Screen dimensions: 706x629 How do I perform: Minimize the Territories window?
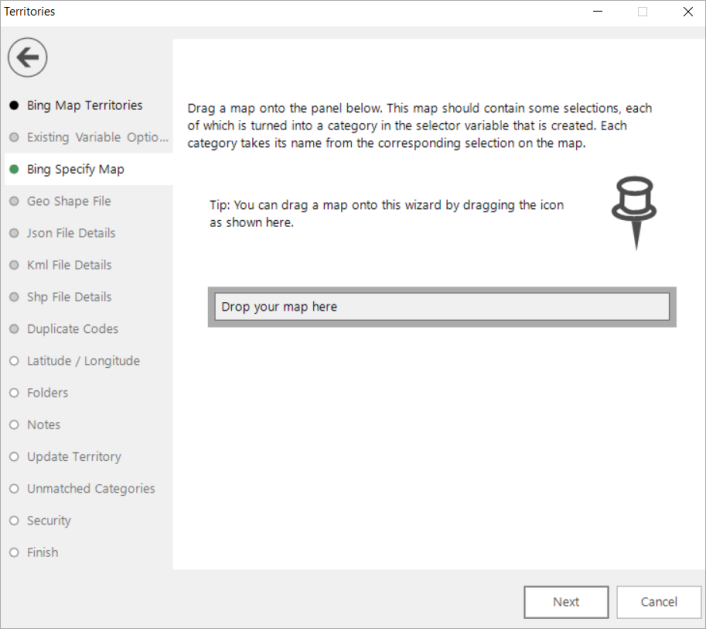click(597, 12)
